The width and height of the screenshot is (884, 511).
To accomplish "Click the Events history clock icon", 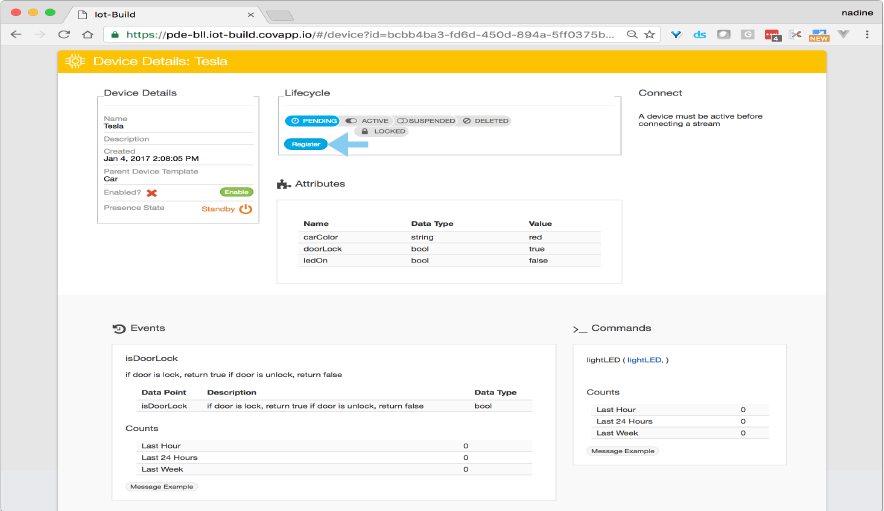I will (x=119, y=328).
